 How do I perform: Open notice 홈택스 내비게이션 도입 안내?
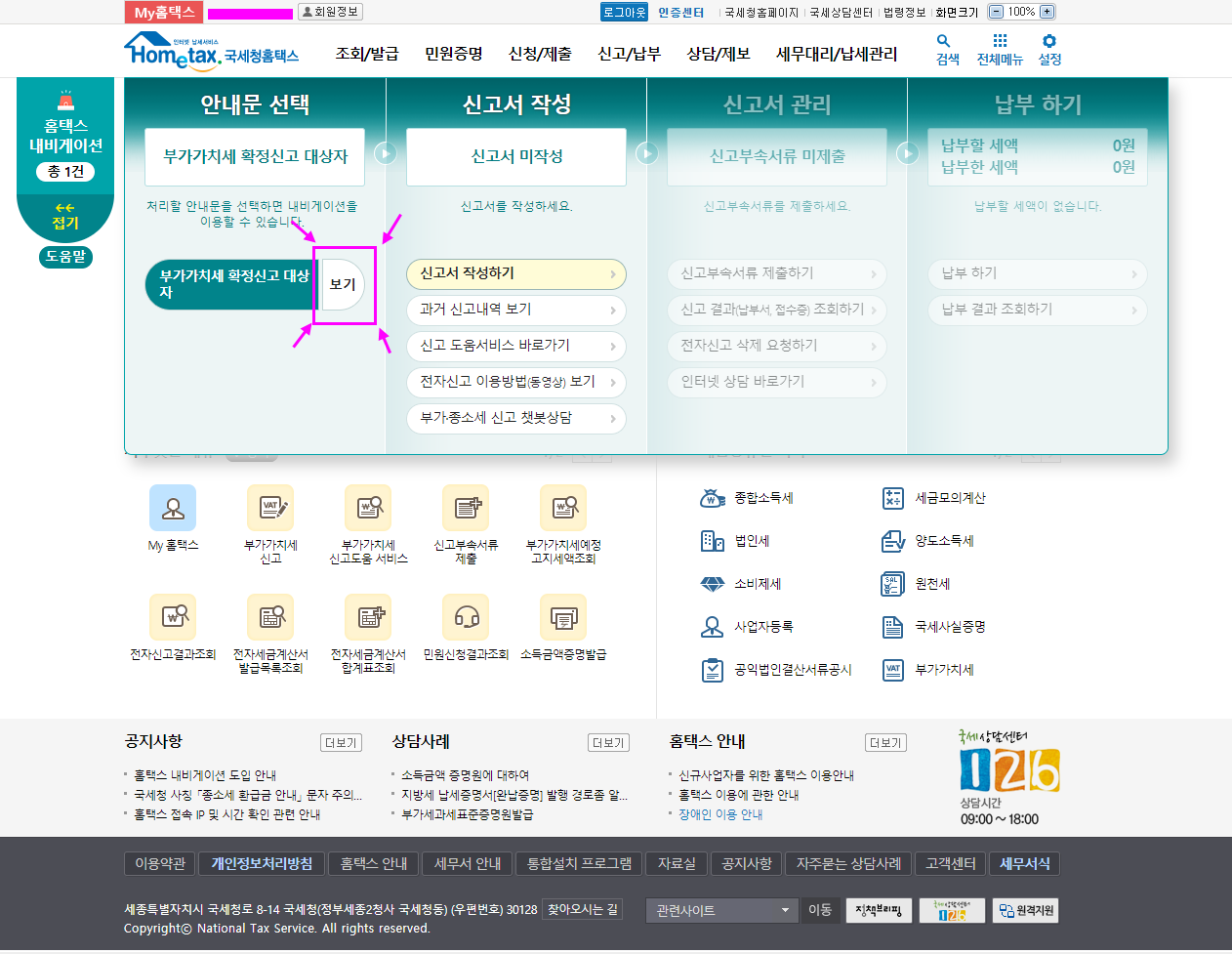[205, 775]
